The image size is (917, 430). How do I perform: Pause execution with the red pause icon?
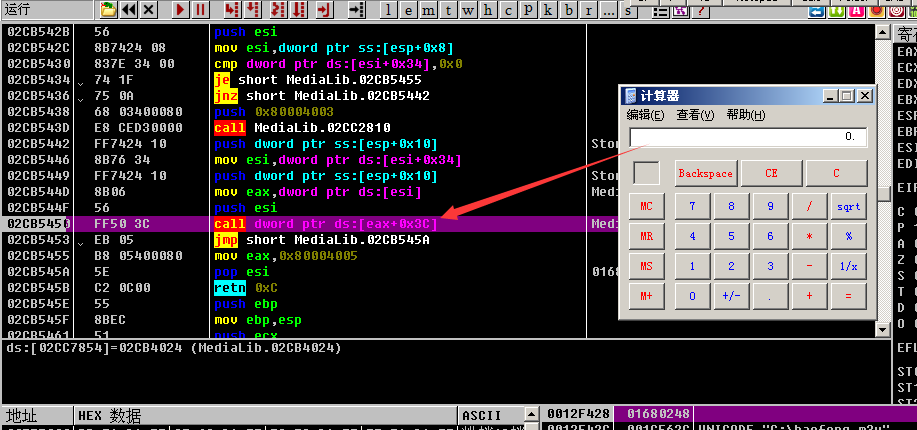[200, 10]
